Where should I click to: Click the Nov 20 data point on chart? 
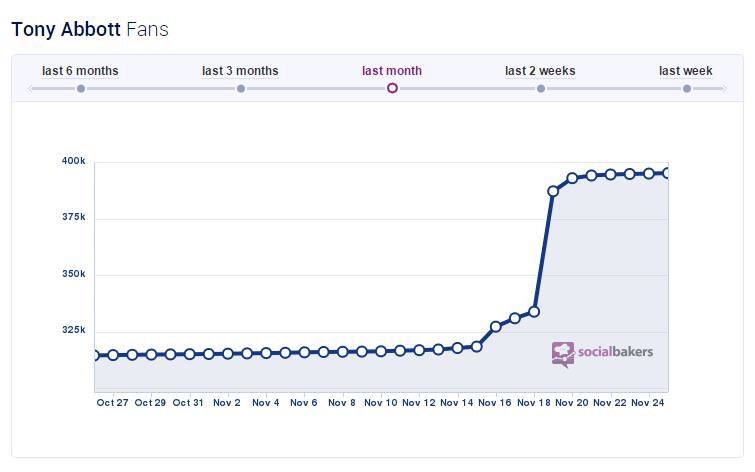tap(572, 179)
